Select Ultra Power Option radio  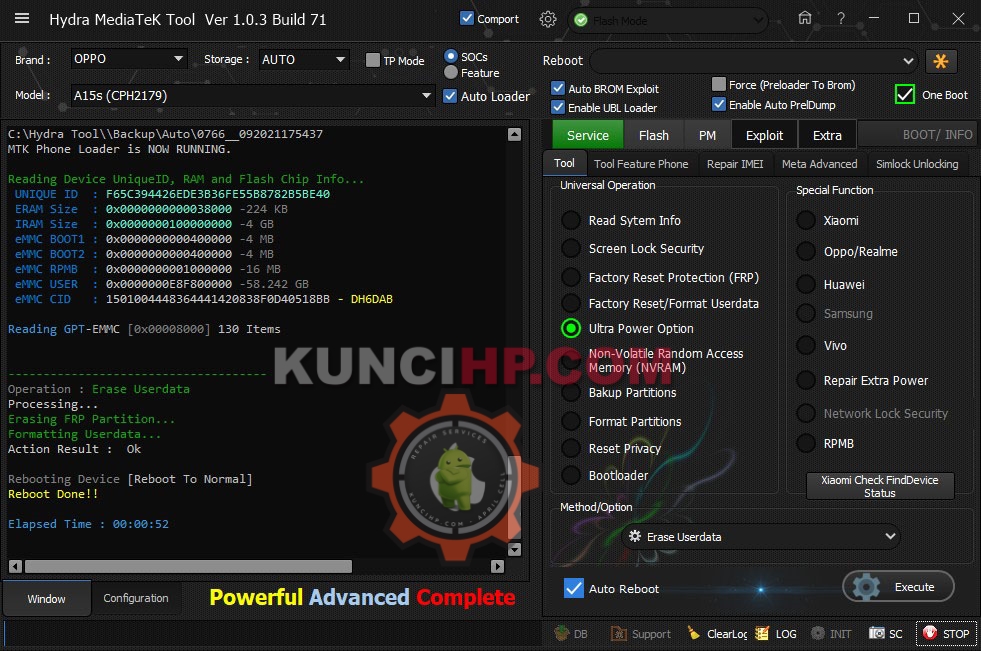(x=571, y=328)
